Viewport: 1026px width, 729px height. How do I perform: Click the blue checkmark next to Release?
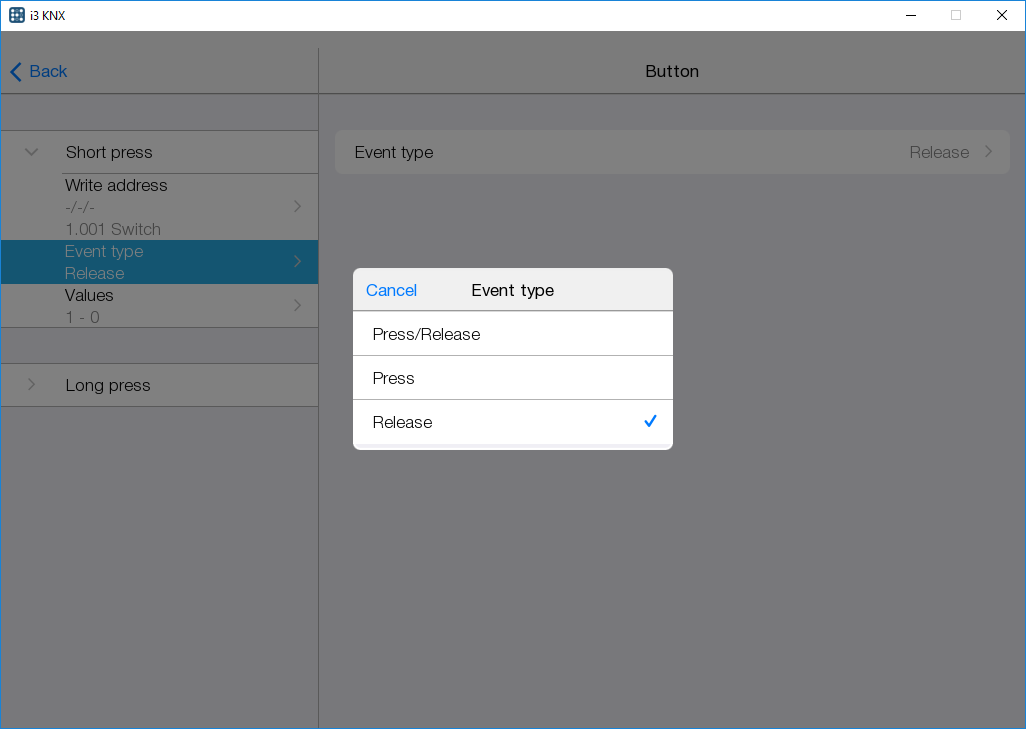pos(650,422)
